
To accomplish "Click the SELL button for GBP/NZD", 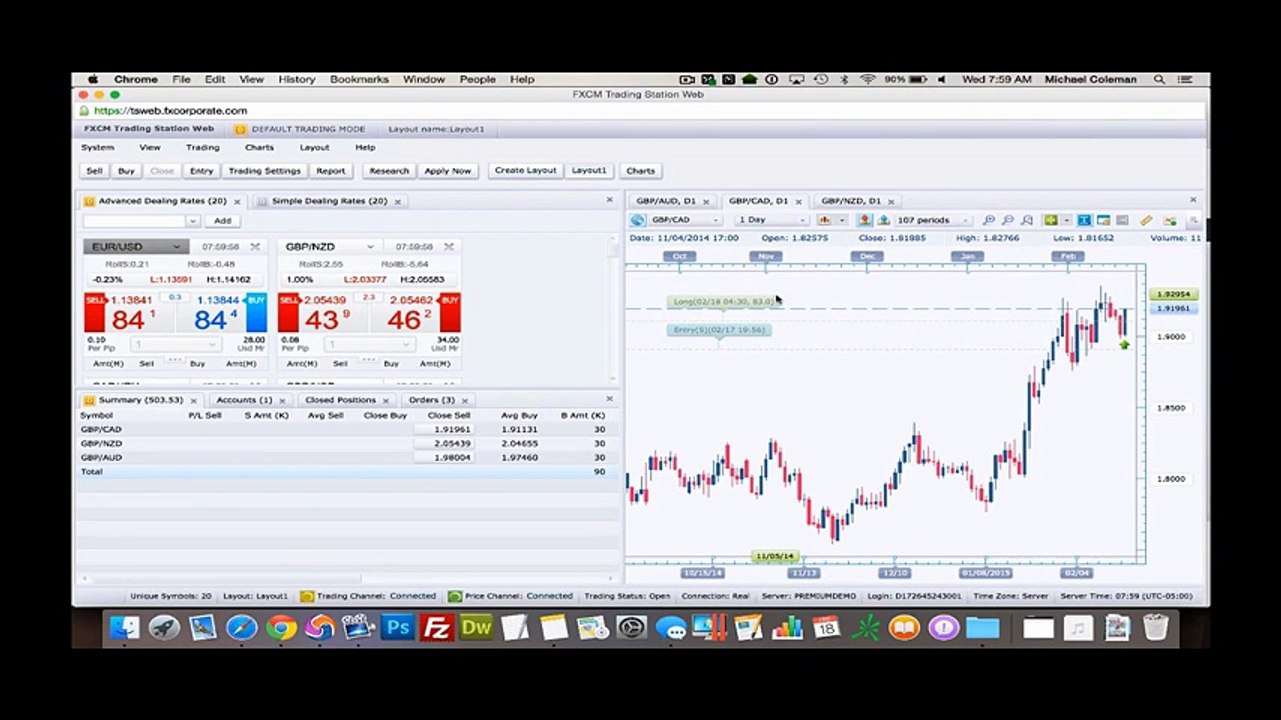I will (x=288, y=312).
